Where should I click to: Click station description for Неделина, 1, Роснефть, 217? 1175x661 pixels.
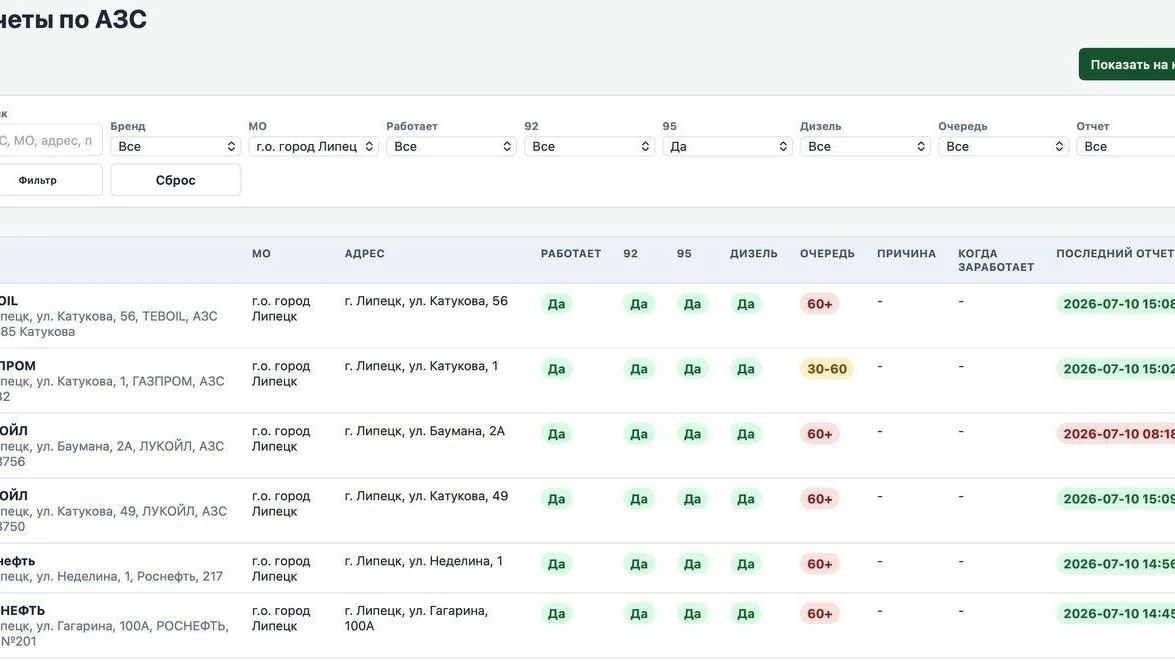point(112,576)
